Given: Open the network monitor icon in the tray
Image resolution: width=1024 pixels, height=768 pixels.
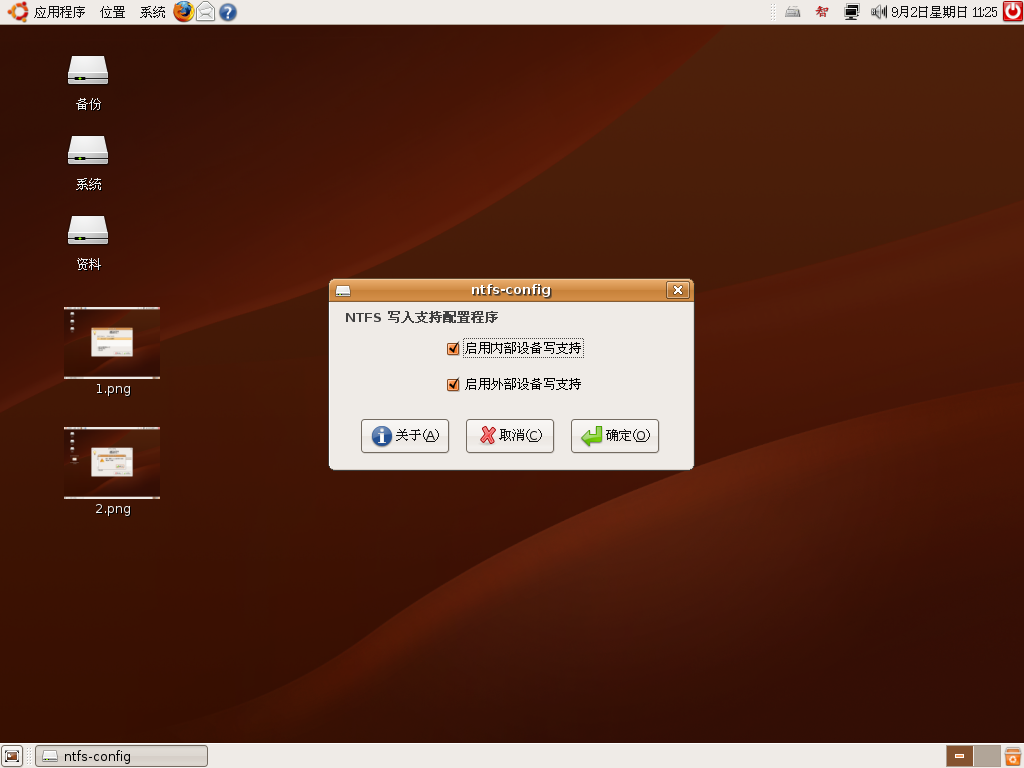Looking at the screenshot, I should tap(852, 12).
